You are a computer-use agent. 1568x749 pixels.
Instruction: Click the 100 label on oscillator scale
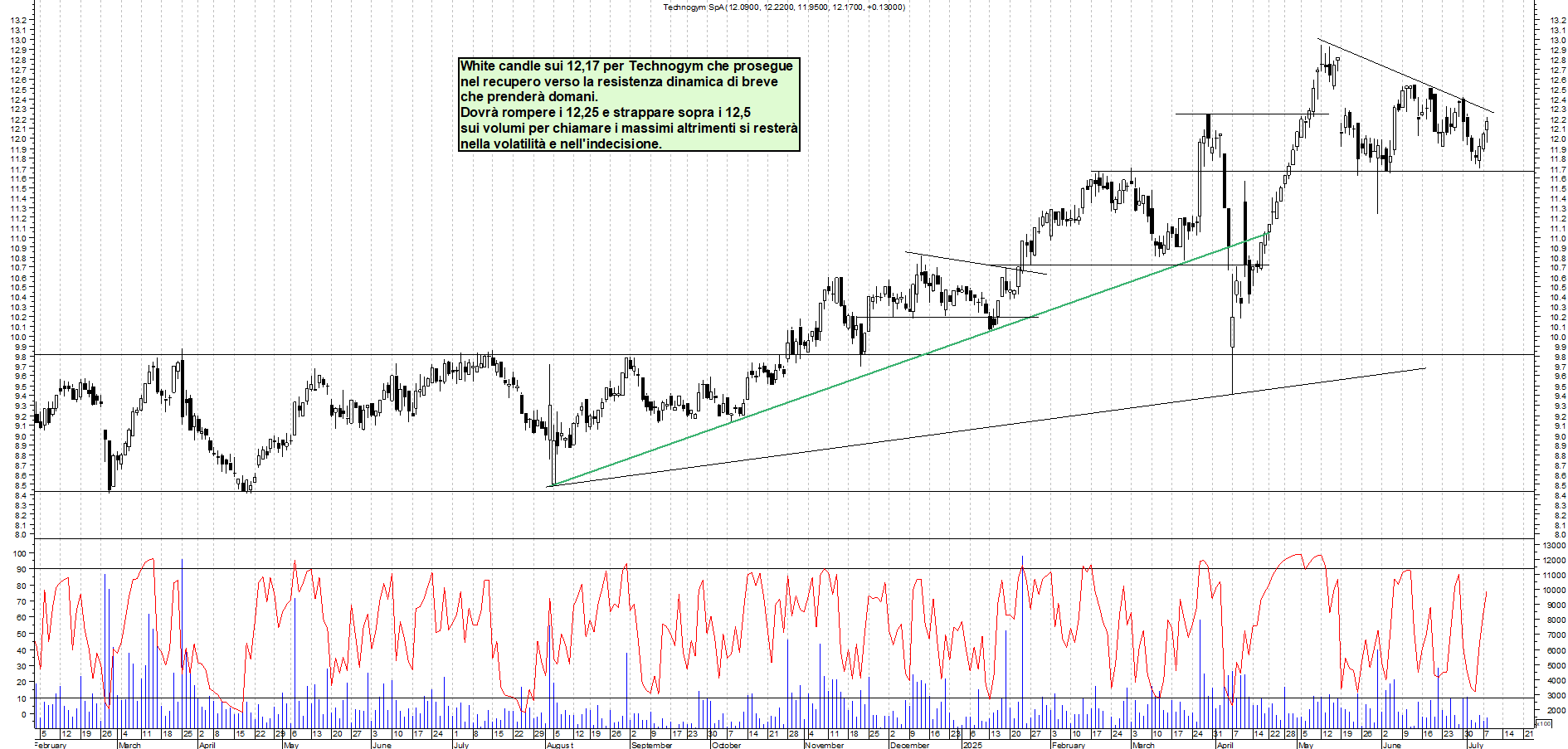tap(19, 553)
